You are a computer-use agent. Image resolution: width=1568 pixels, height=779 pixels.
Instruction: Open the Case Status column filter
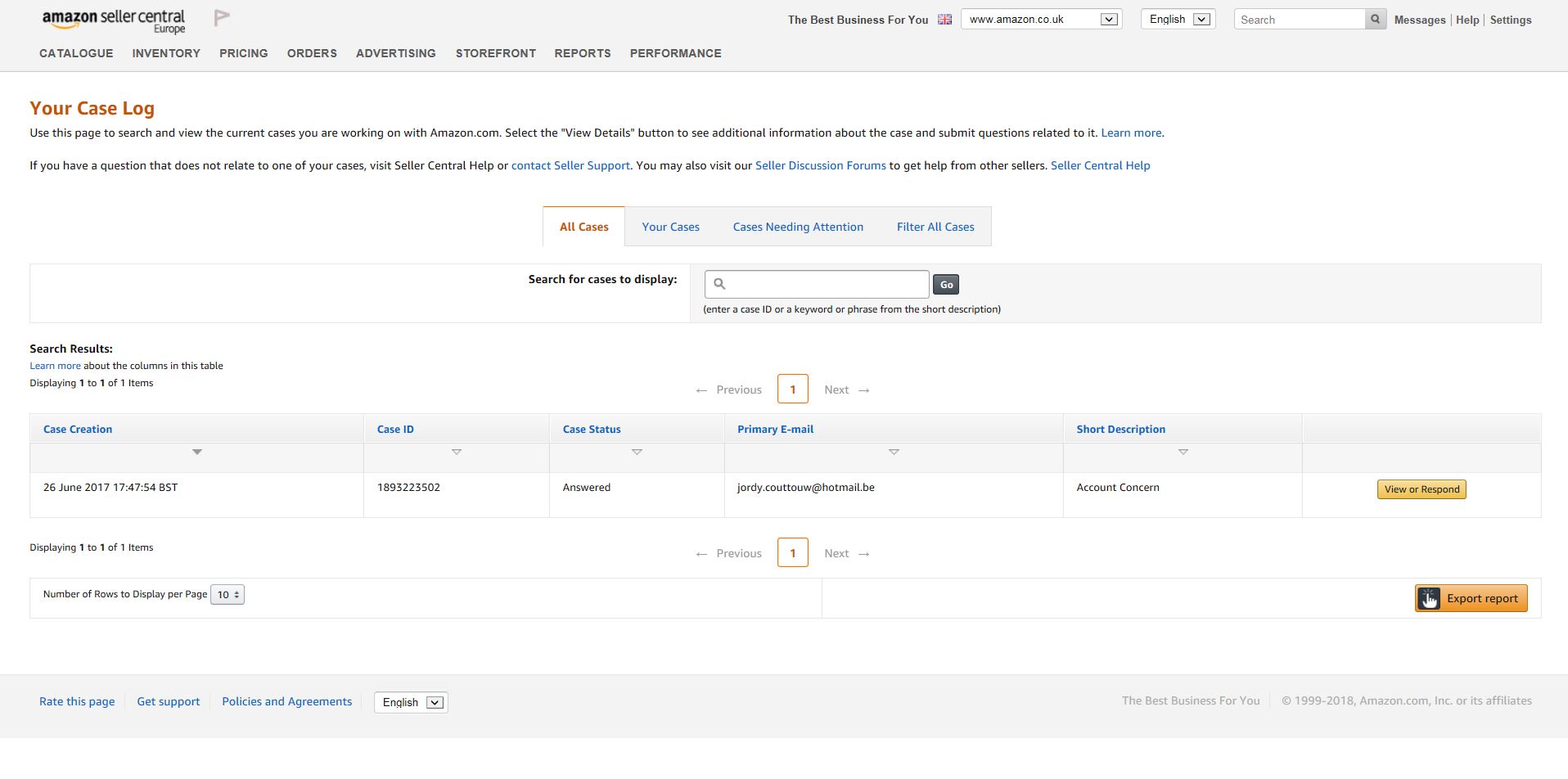[x=638, y=452]
